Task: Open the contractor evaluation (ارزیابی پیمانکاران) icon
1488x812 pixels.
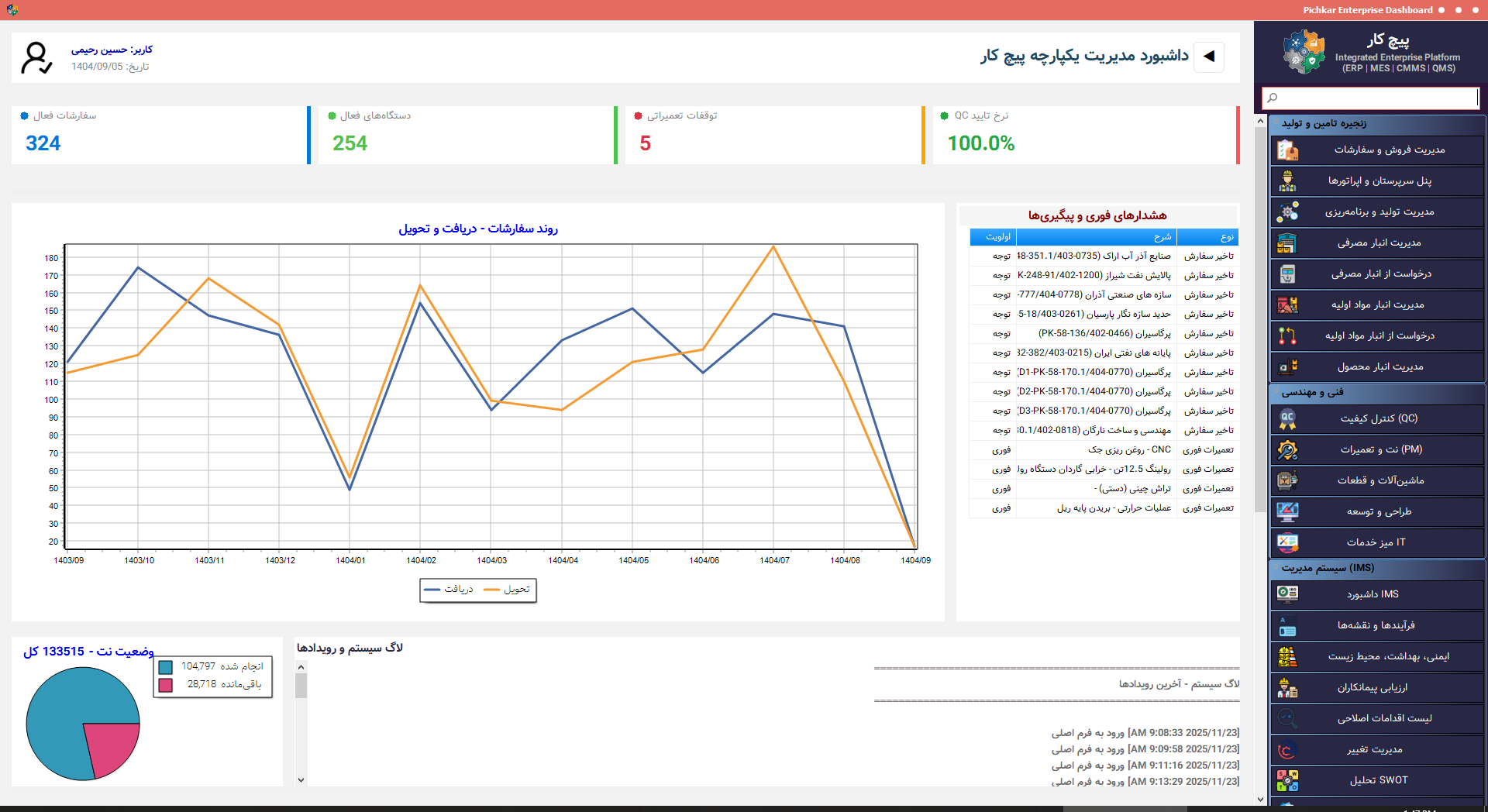Action: (x=1287, y=687)
